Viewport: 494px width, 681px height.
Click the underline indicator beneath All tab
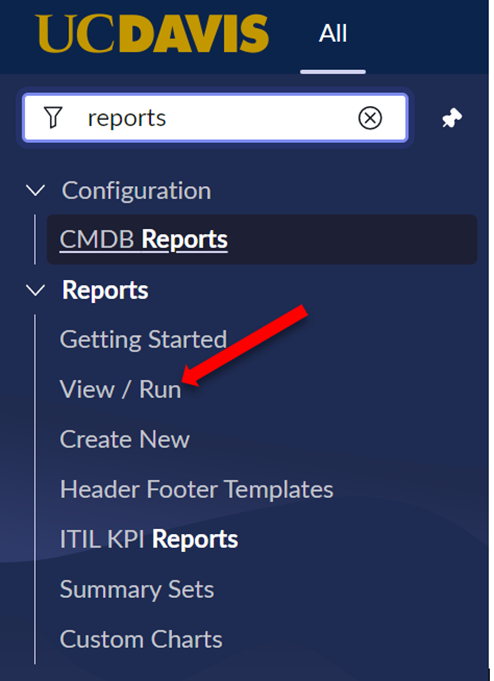tap(333, 72)
